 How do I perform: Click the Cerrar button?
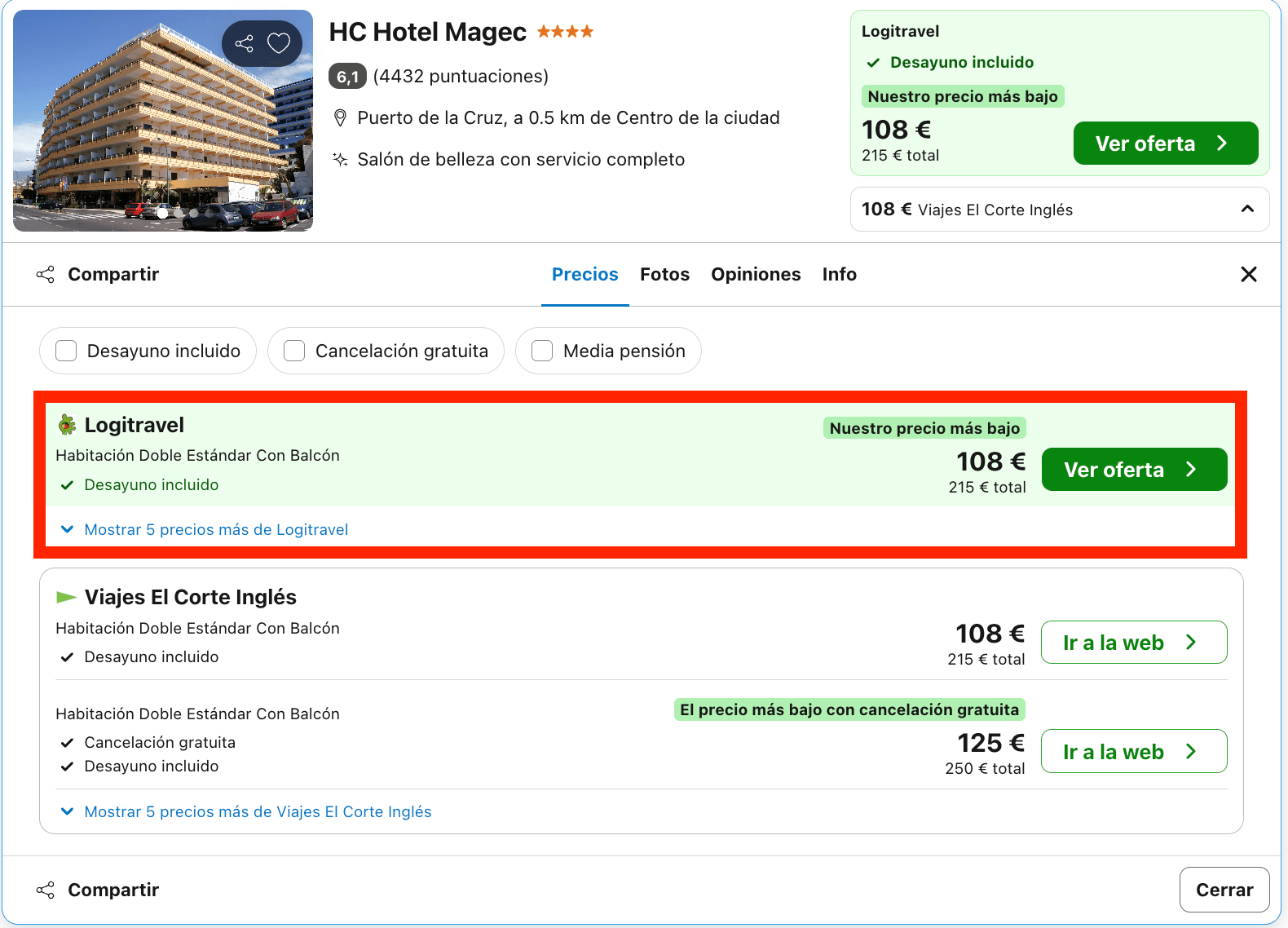pyautogui.click(x=1224, y=890)
